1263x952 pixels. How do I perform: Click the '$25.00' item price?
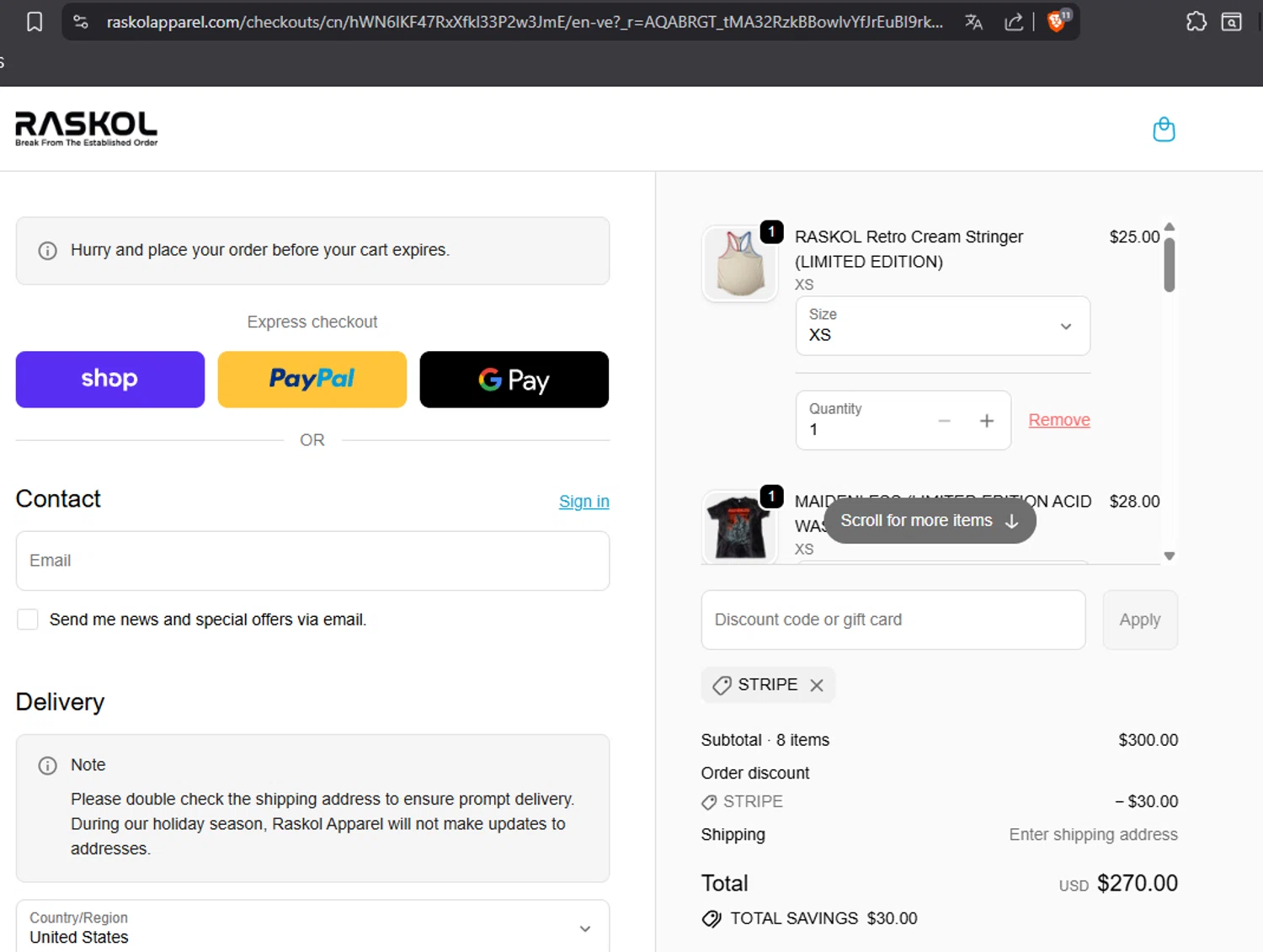[1134, 237]
